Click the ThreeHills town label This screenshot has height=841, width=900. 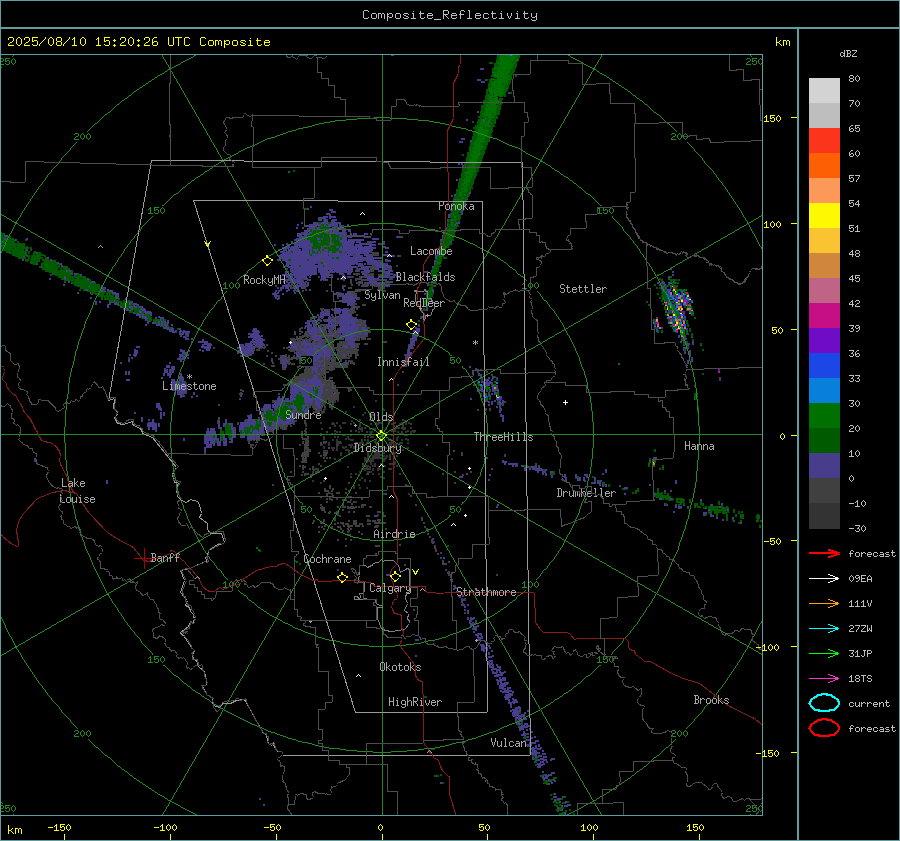[503, 437]
